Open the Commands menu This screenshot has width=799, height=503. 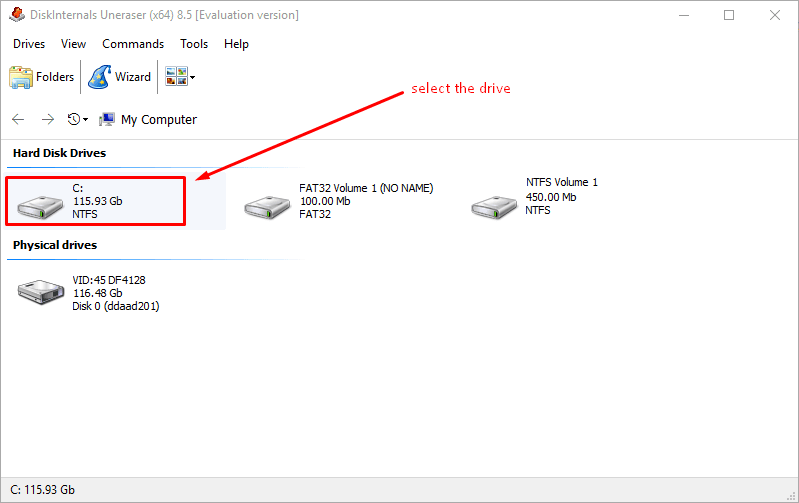pos(133,44)
